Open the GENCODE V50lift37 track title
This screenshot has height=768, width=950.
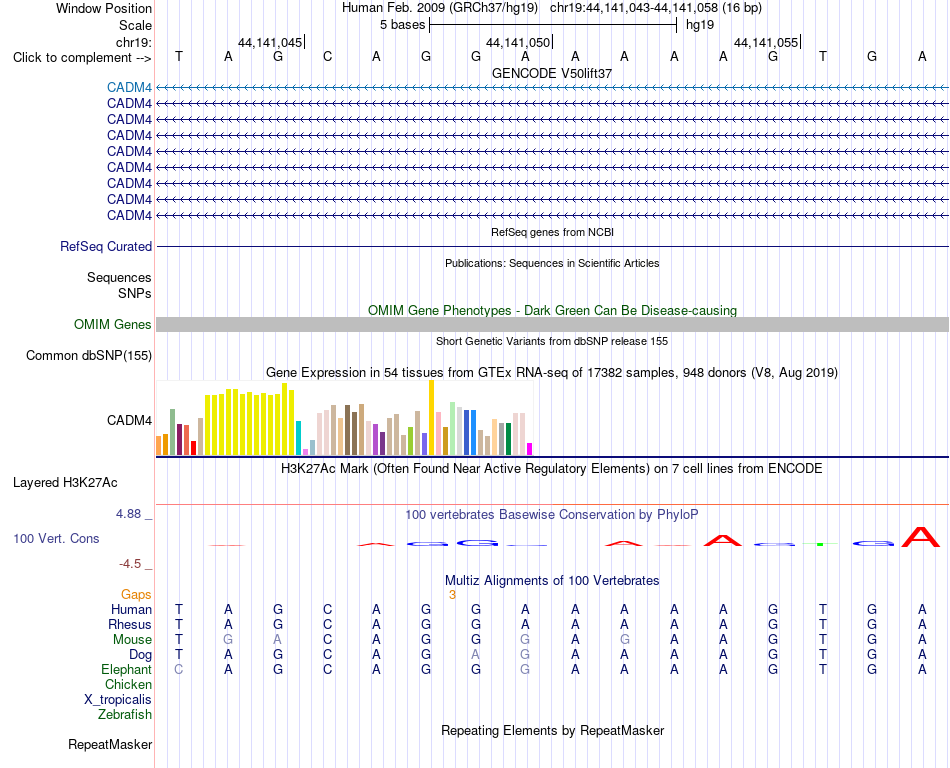tap(552, 73)
